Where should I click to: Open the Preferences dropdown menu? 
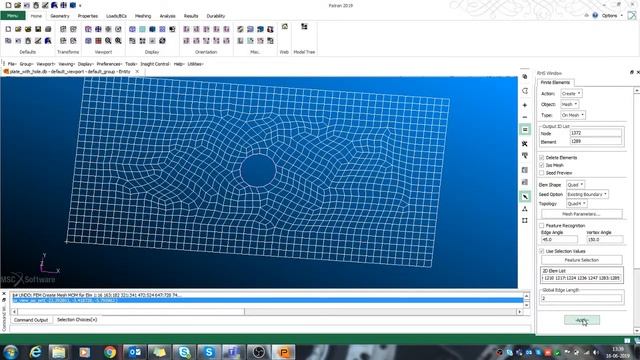point(109,64)
